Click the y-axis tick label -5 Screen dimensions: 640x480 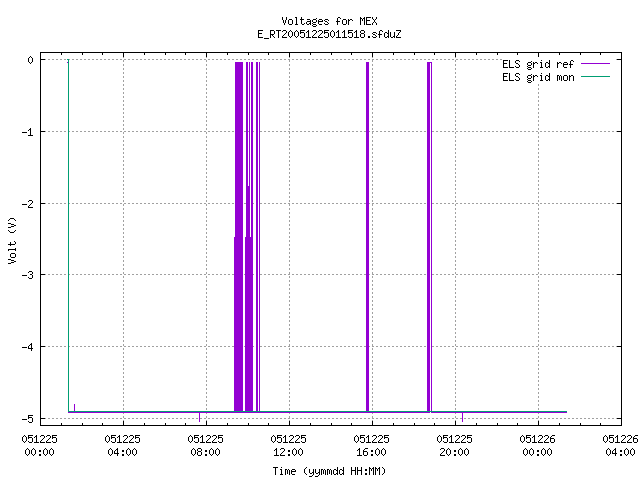(x=28, y=418)
